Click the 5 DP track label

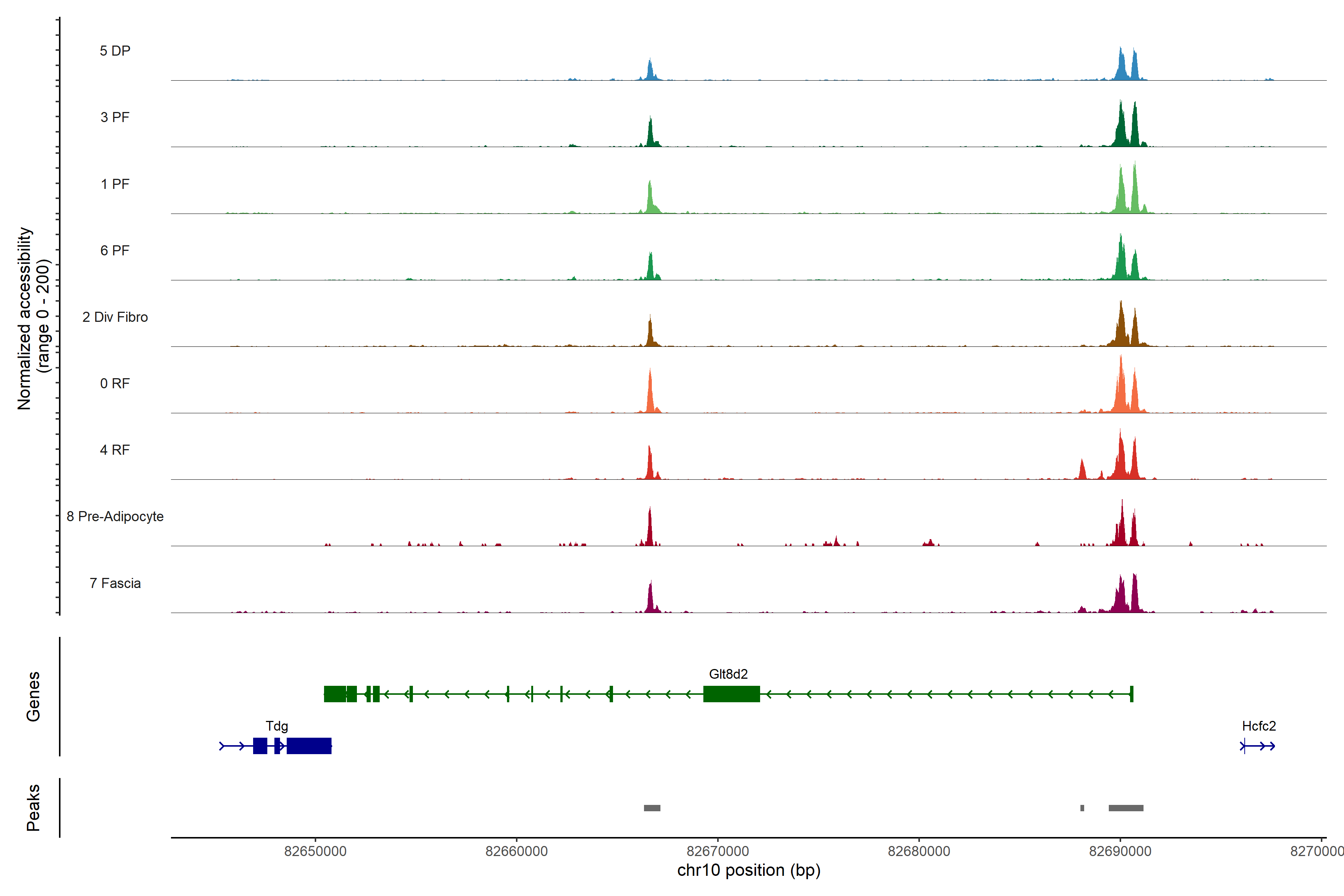pyautogui.click(x=115, y=51)
